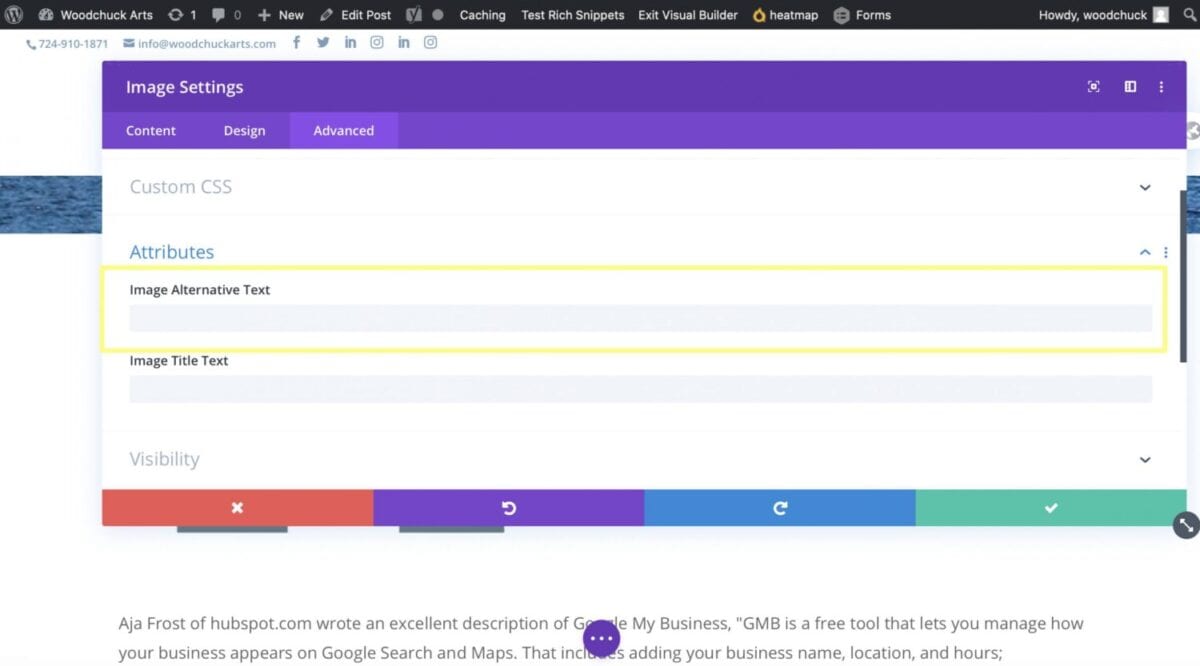Expand the Visibility section
1200x666 pixels.
1145,459
